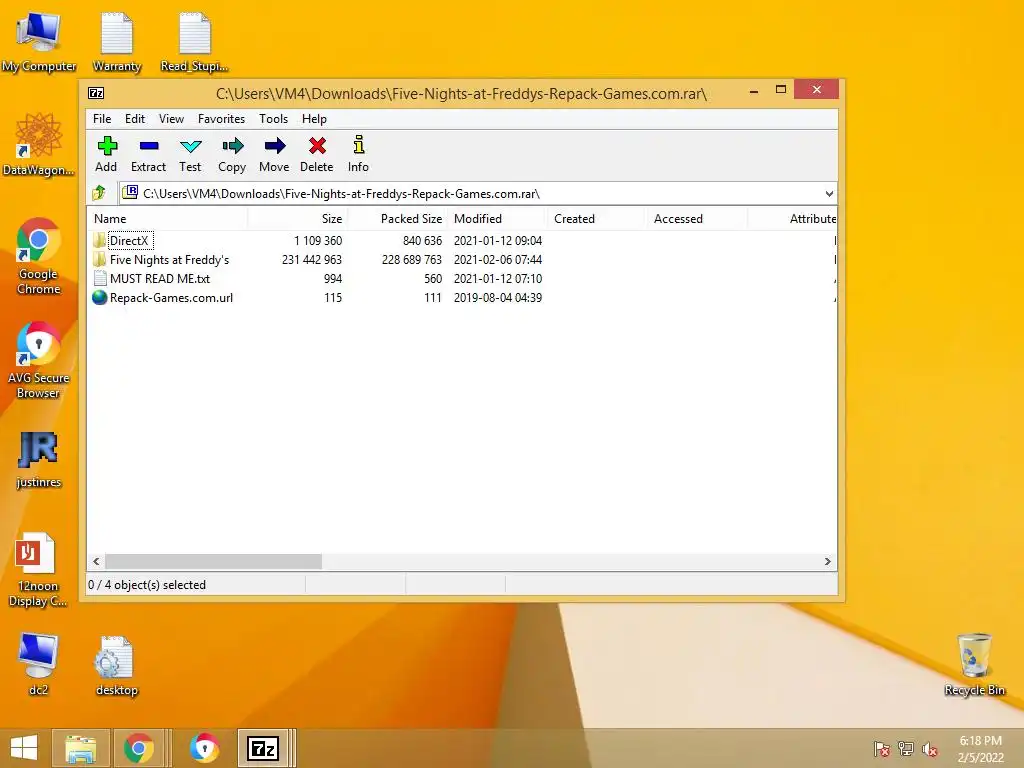This screenshot has width=1024, height=768.
Task: Sort by the Name column header
Action: pyautogui.click(x=167, y=219)
